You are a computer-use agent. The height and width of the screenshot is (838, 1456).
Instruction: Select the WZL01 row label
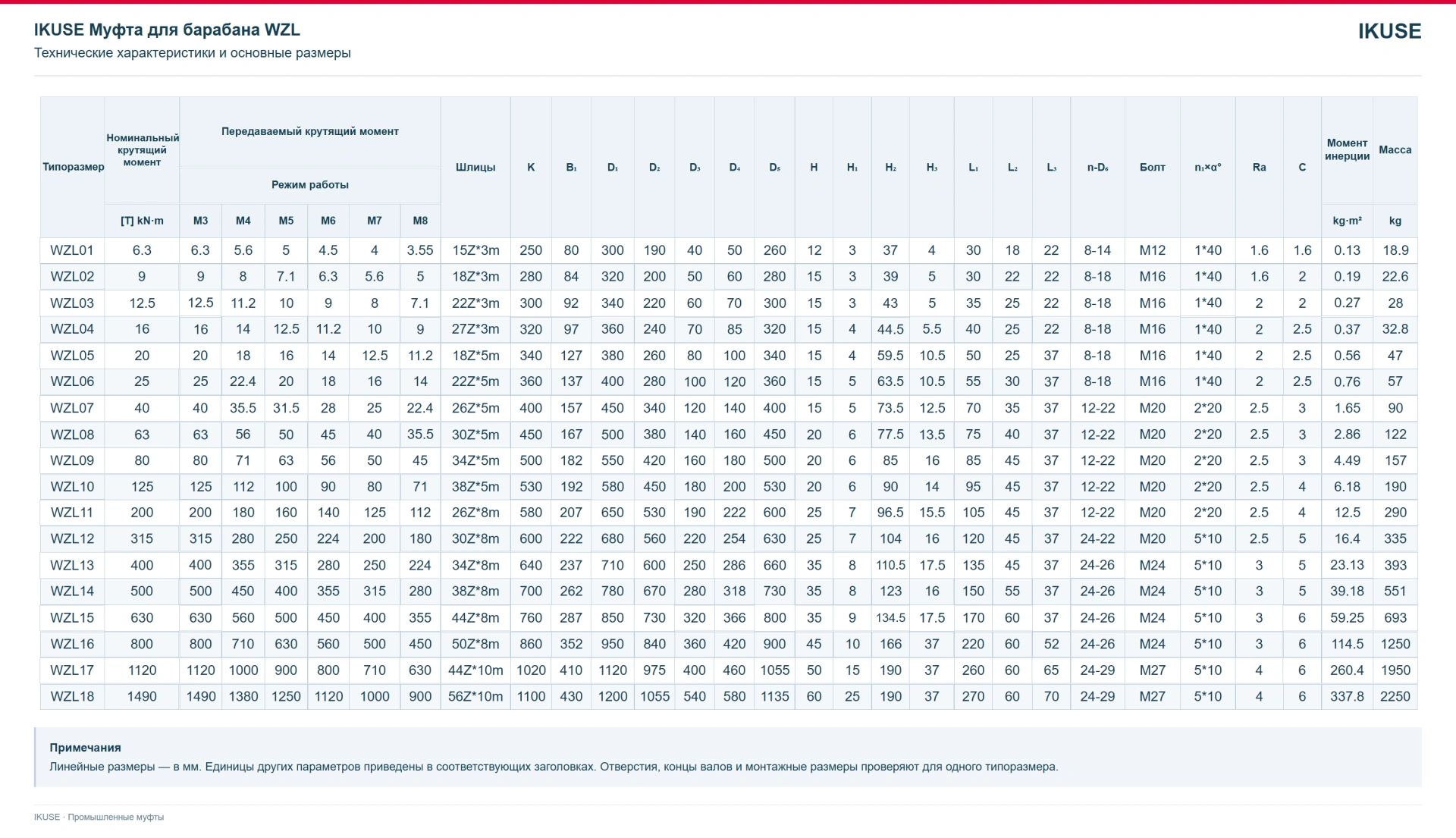pos(72,250)
